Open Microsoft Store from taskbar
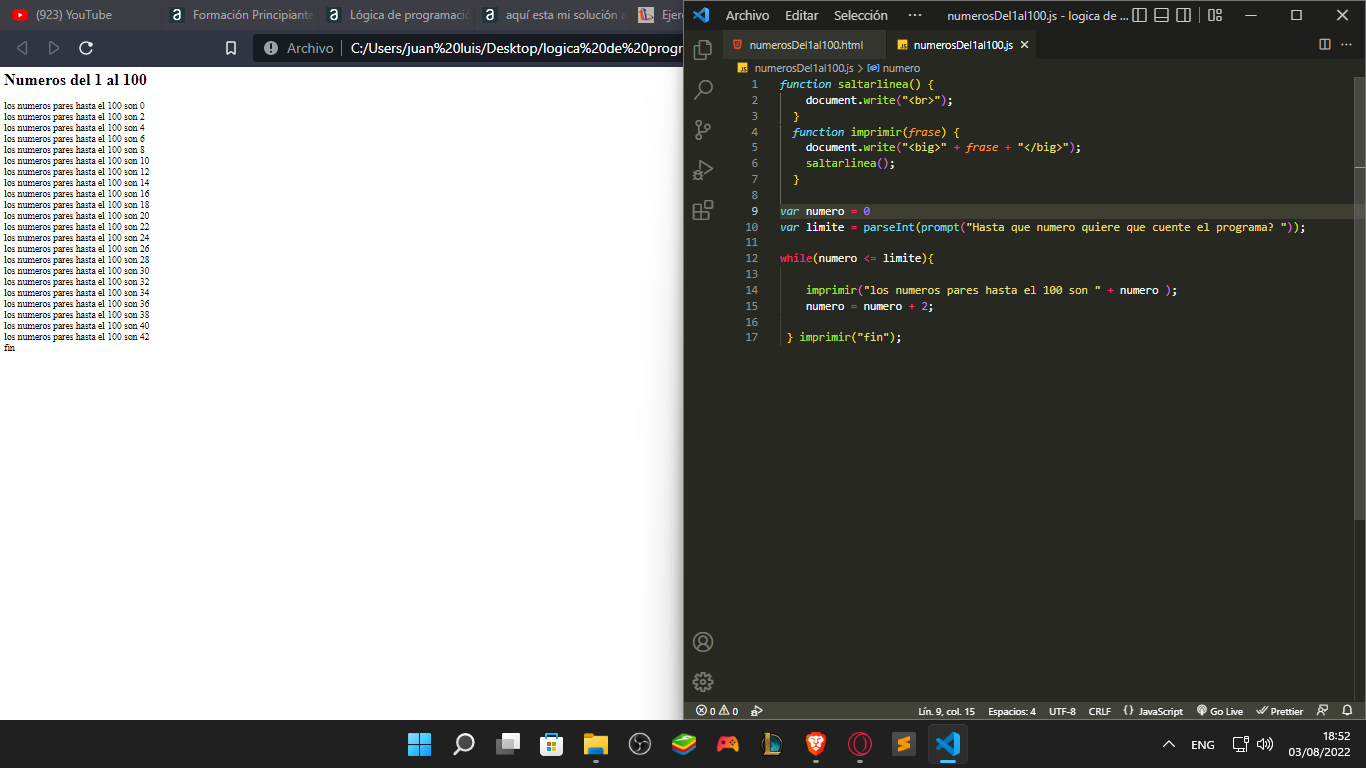1366x768 pixels. point(552,744)
